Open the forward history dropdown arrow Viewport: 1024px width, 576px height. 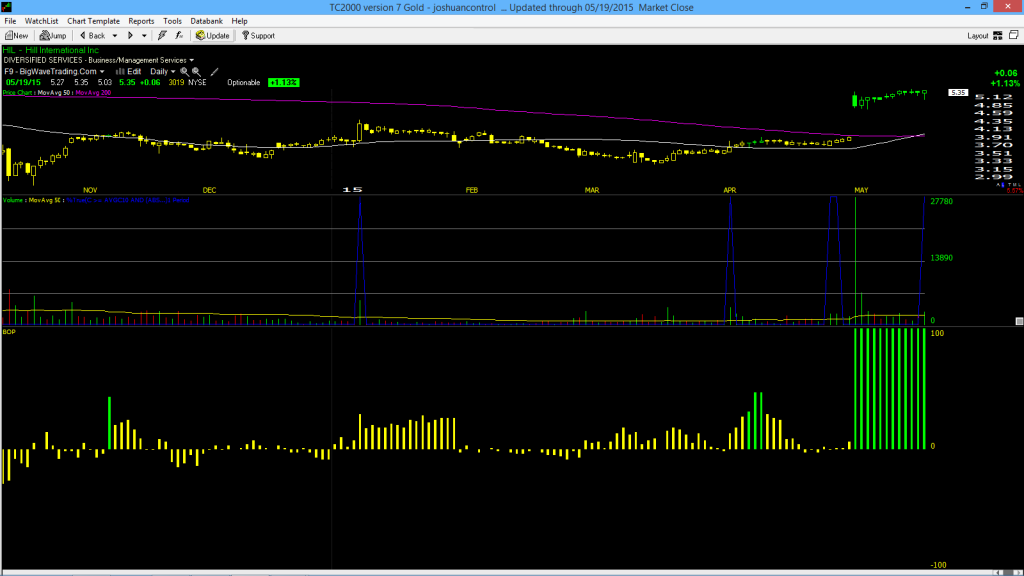click(144, 36)
